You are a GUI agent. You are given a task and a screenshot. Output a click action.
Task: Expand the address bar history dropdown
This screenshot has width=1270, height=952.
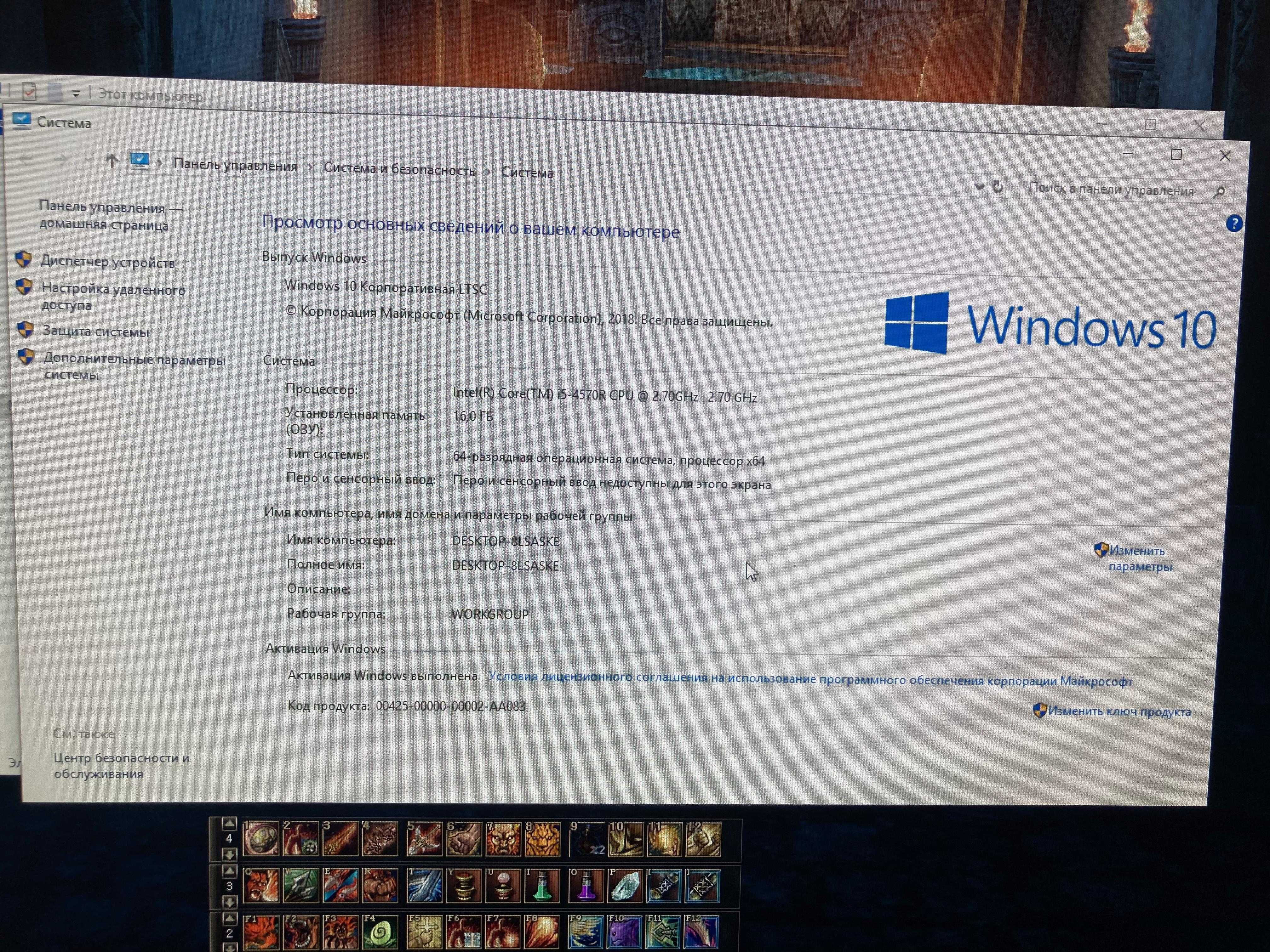(x=979, y=186)
